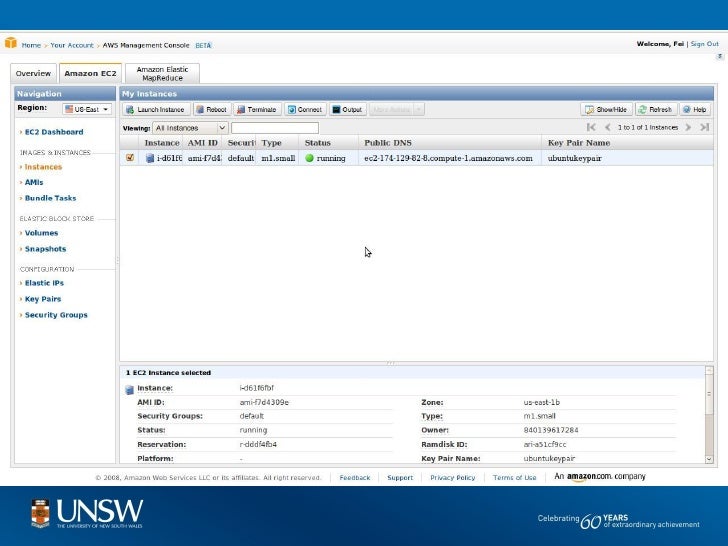Switch to the Overview tab
The height and width of the screenshot is (546, 728).
pyautogui.click(x=33, y=73)
